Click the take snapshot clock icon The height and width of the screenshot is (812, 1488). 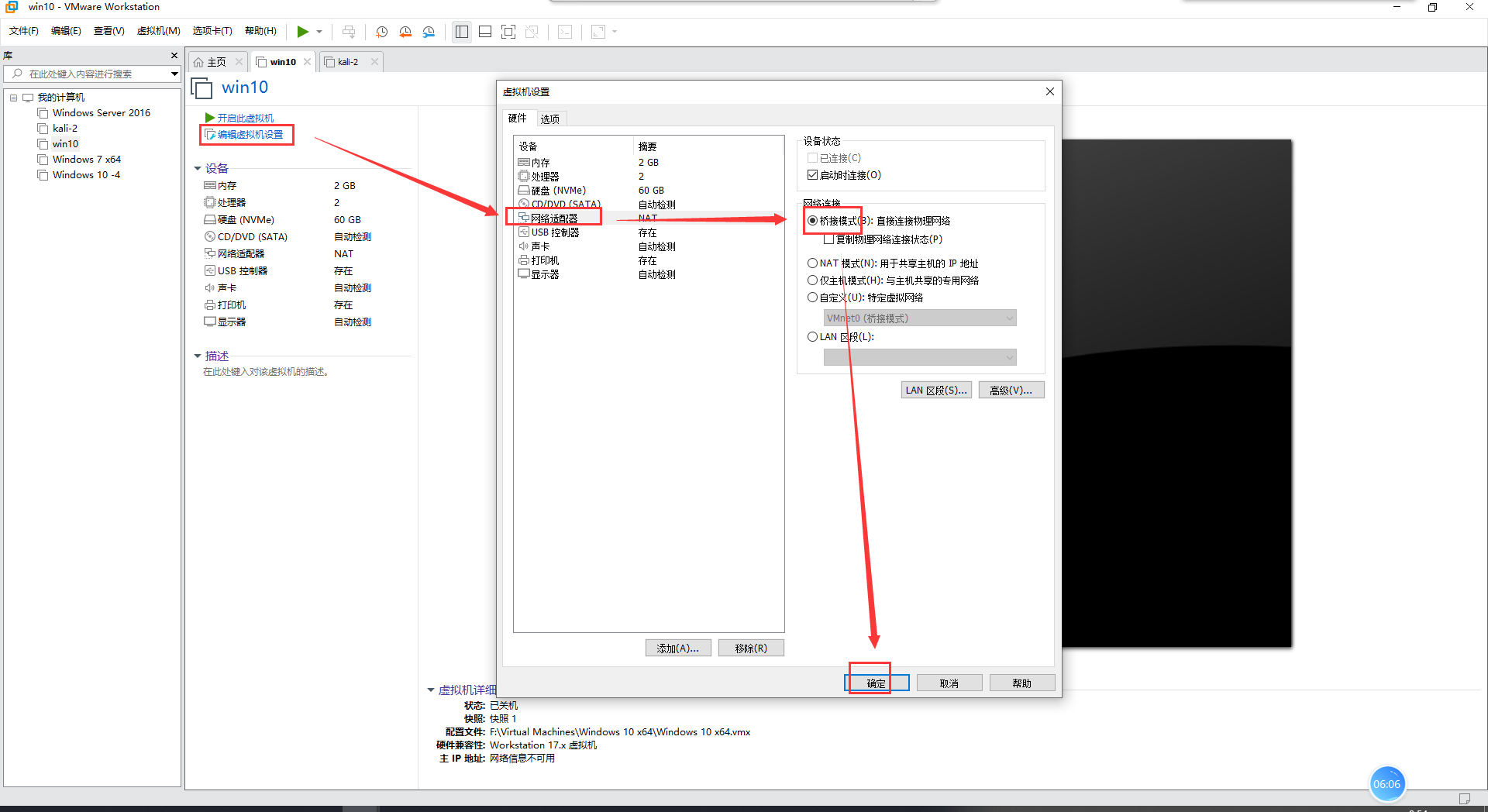tap(381, 32)
